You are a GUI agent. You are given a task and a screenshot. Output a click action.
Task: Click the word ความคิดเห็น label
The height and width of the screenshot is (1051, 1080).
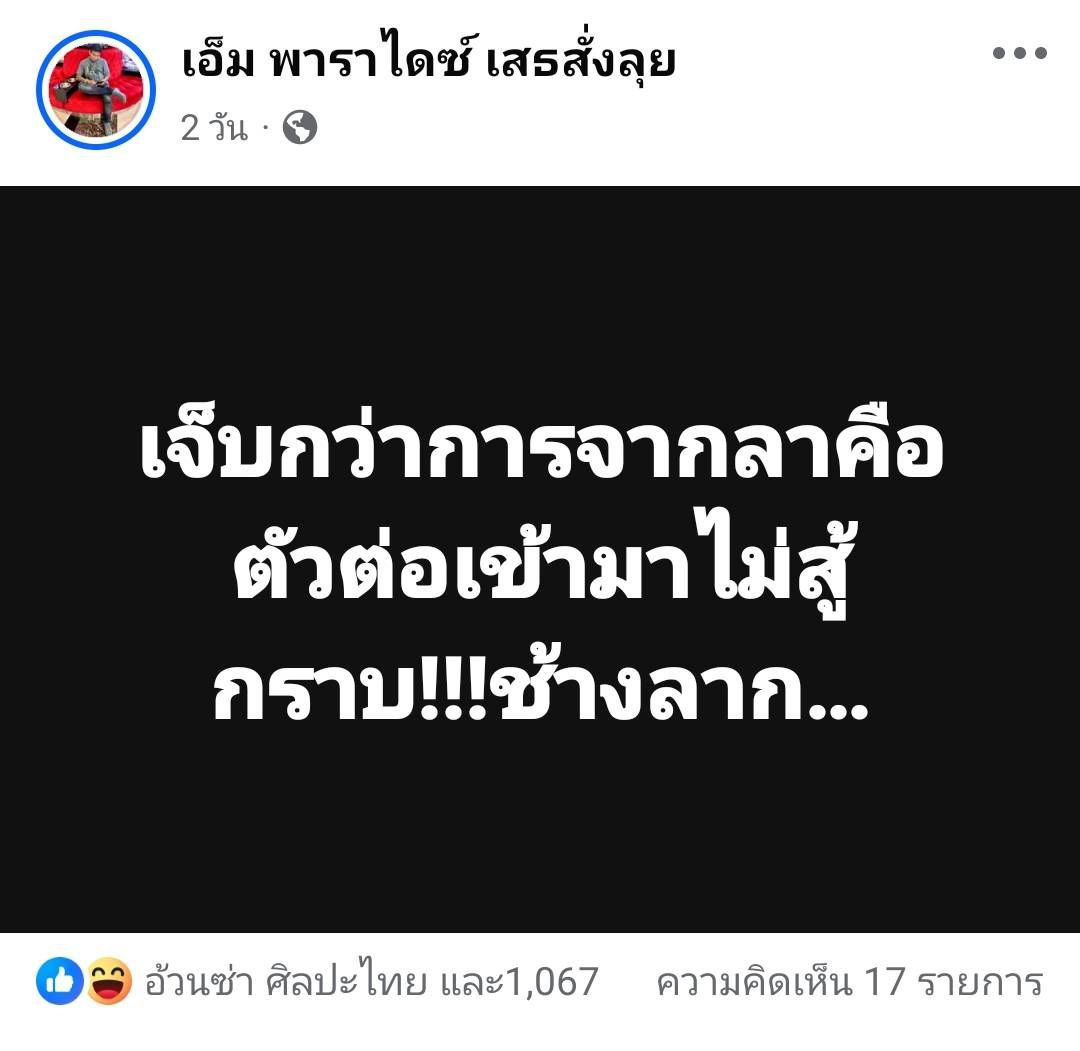(x=754, y=981)
